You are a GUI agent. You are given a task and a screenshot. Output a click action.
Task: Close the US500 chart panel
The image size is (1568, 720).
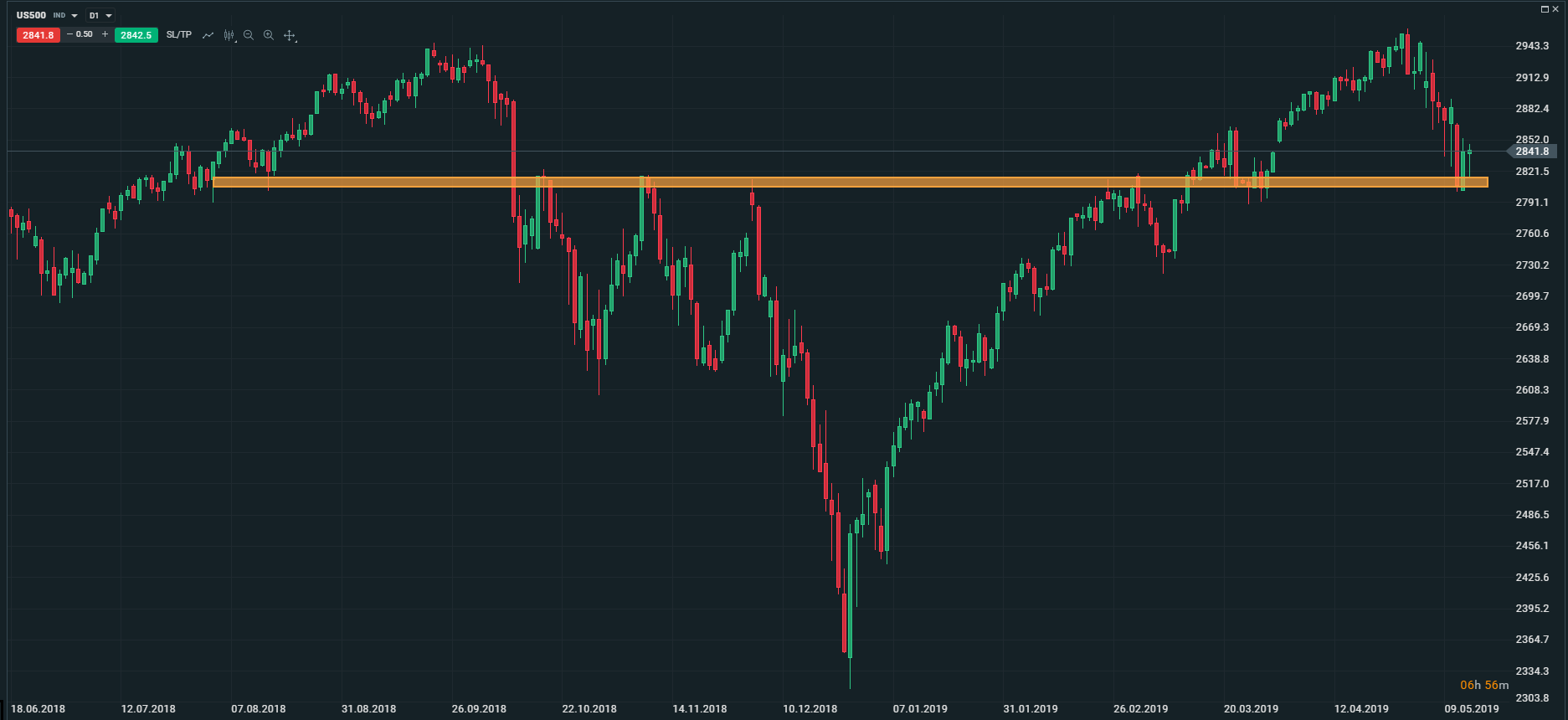tap(1555, 9)
